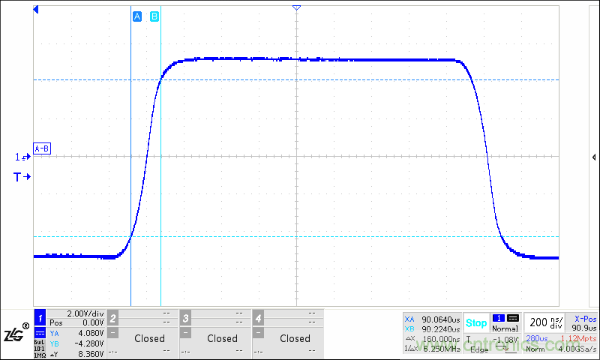Open the 200 ns/div timebase setting
The height and width of the screenshot is (360, 600).
coord(546,323)
